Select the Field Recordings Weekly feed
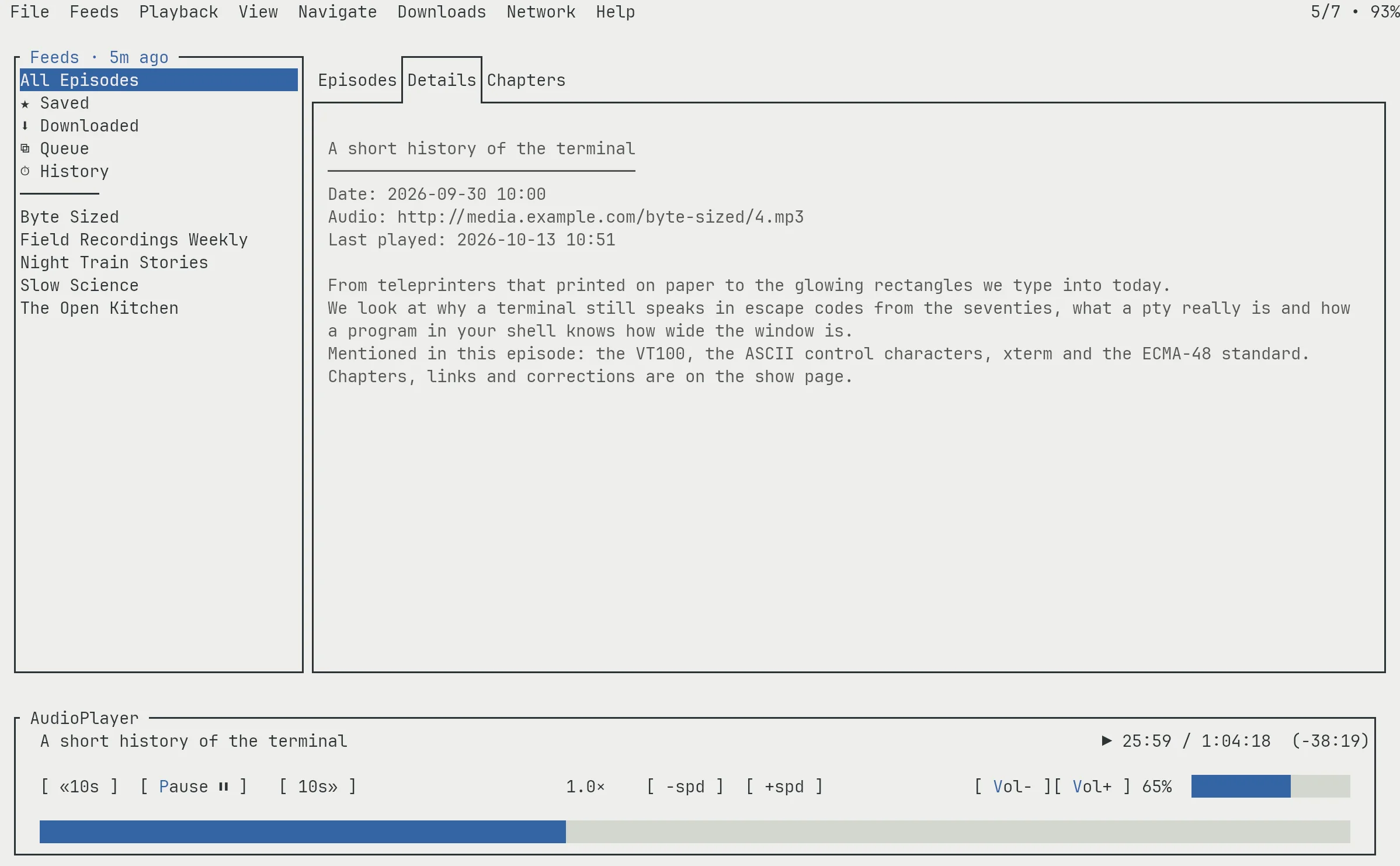Viewport: 1400px width, 866px height. (x=159, y=240)
